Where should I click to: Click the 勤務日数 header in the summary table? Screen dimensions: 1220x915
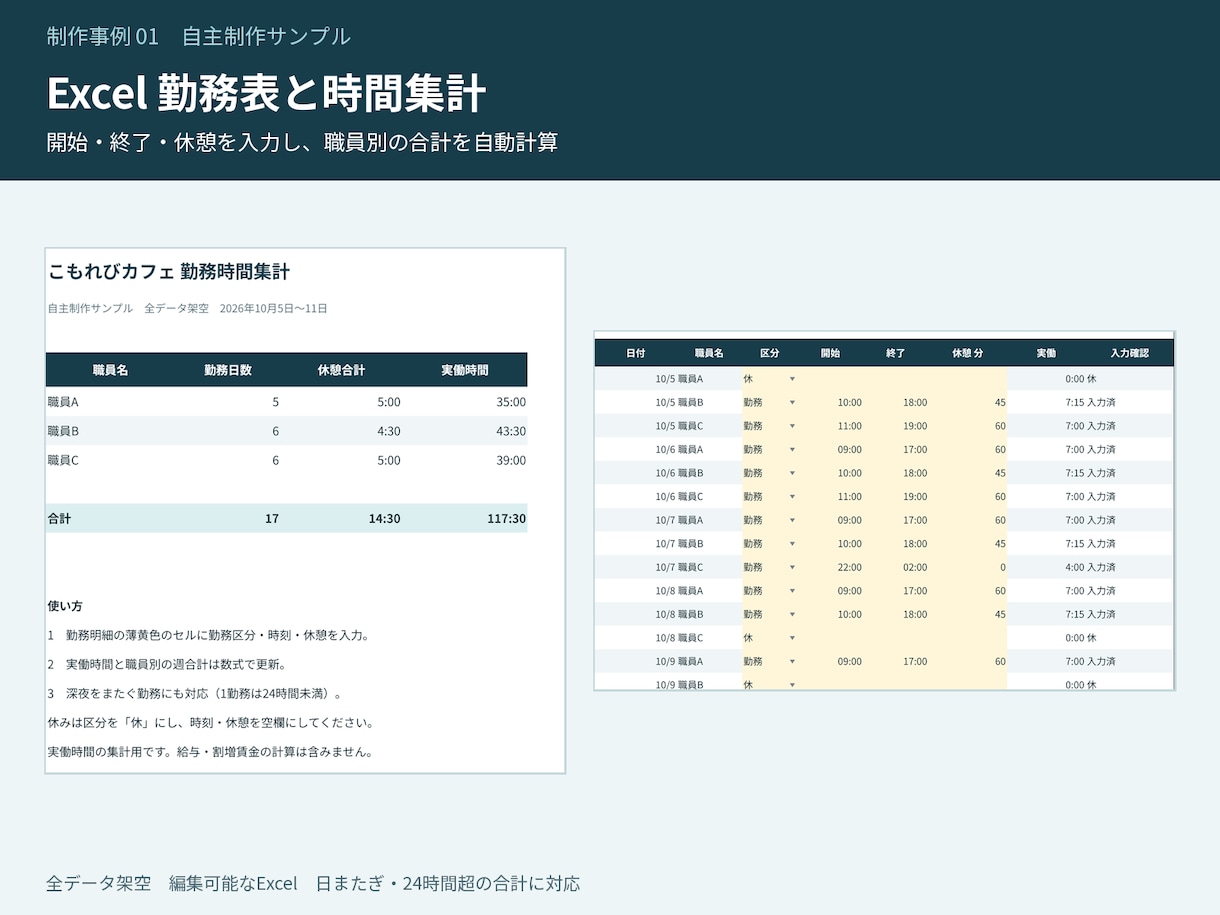(228, 370)
